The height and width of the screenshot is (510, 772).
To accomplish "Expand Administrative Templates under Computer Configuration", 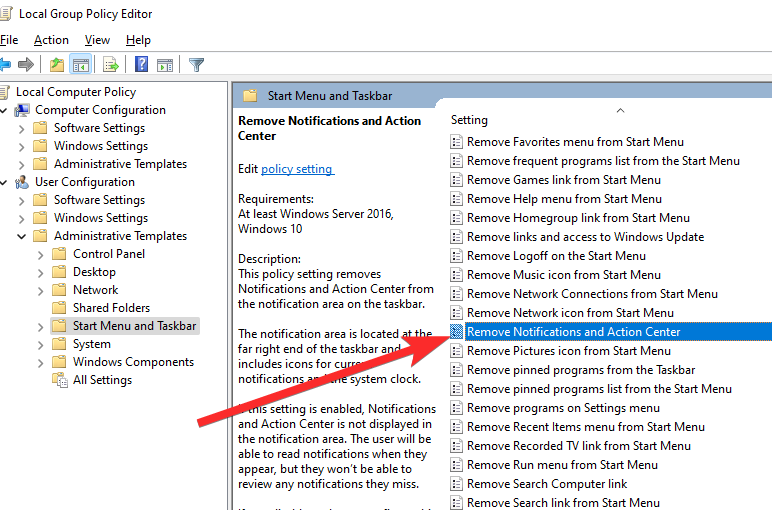I will click(21, 165).
